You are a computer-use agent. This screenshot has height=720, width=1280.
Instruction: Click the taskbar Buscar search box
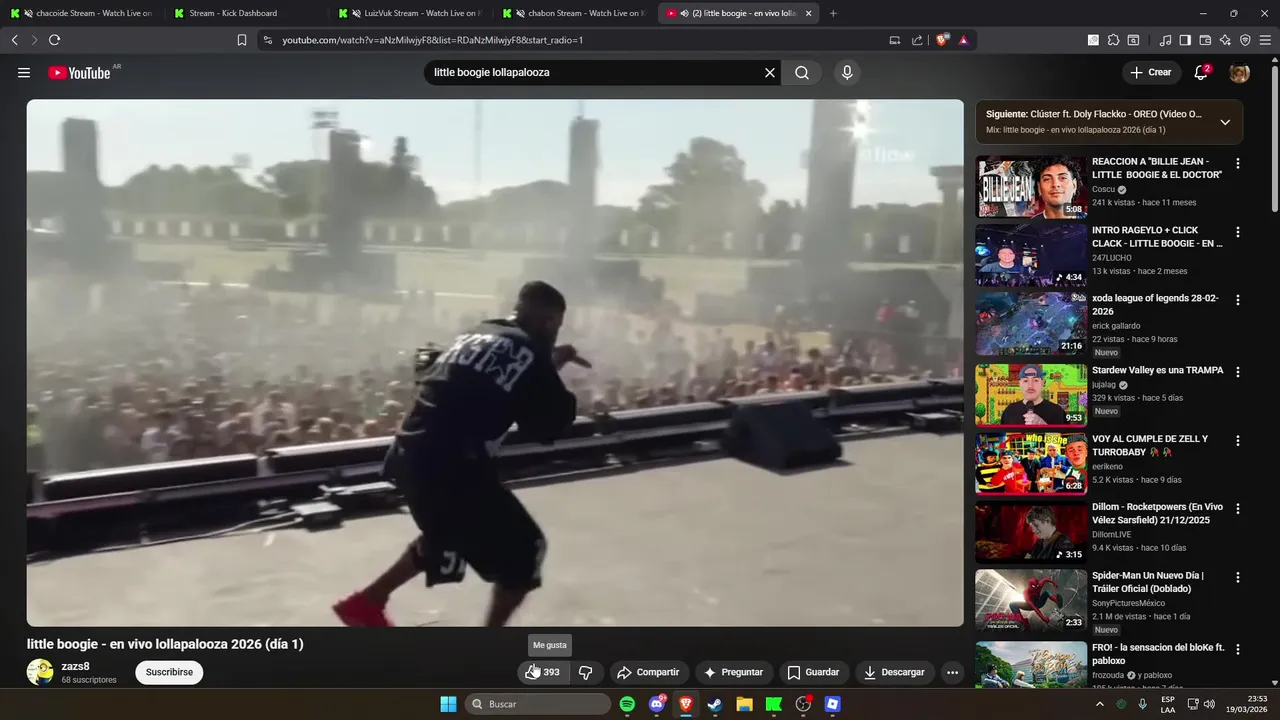538,704
